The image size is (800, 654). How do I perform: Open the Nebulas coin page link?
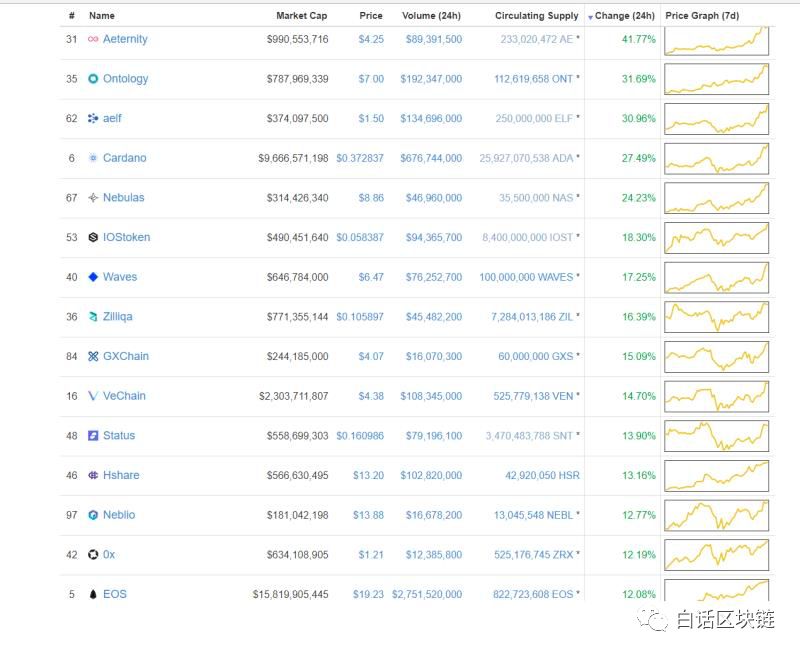pos(123,197)
